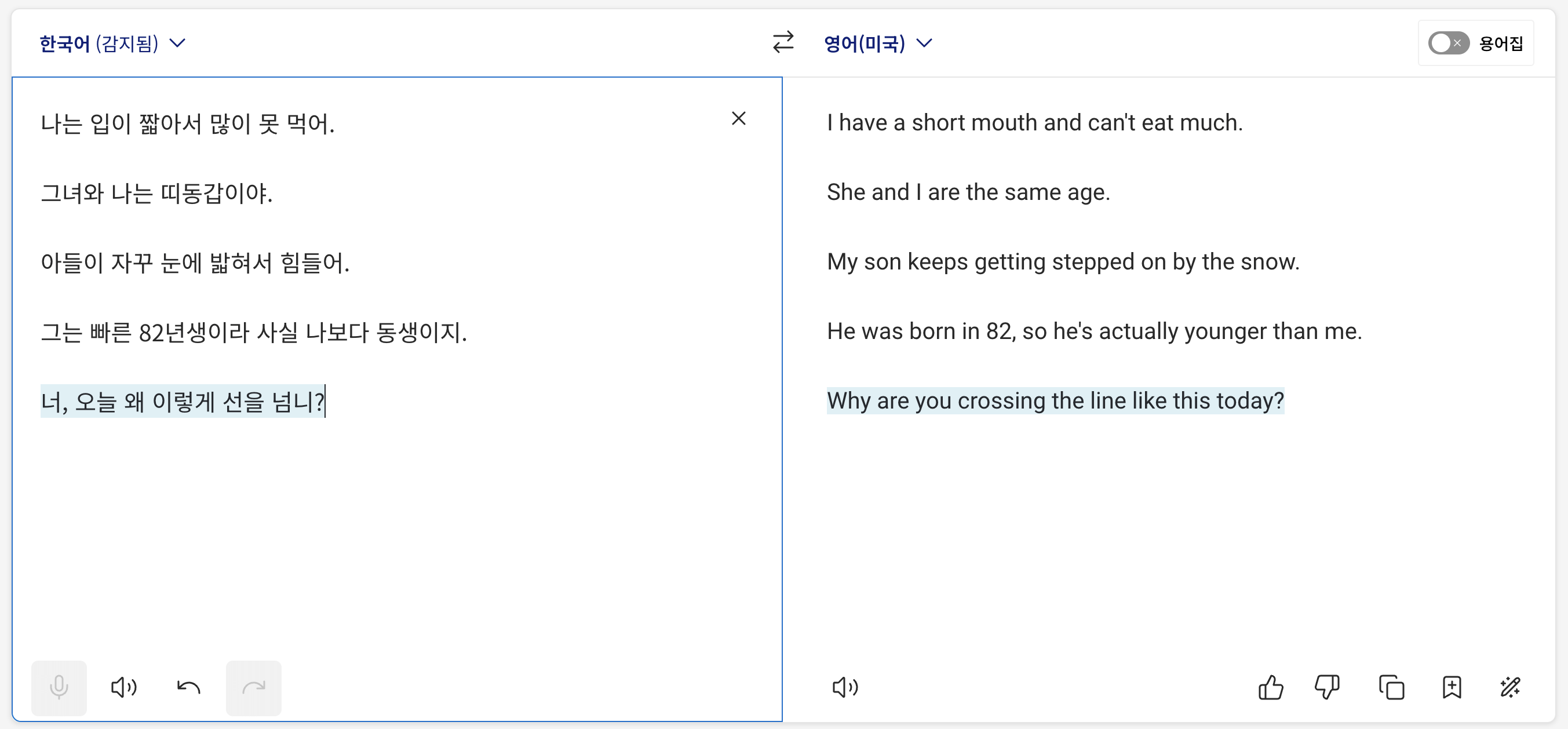Bookmark this translation

1452,688
